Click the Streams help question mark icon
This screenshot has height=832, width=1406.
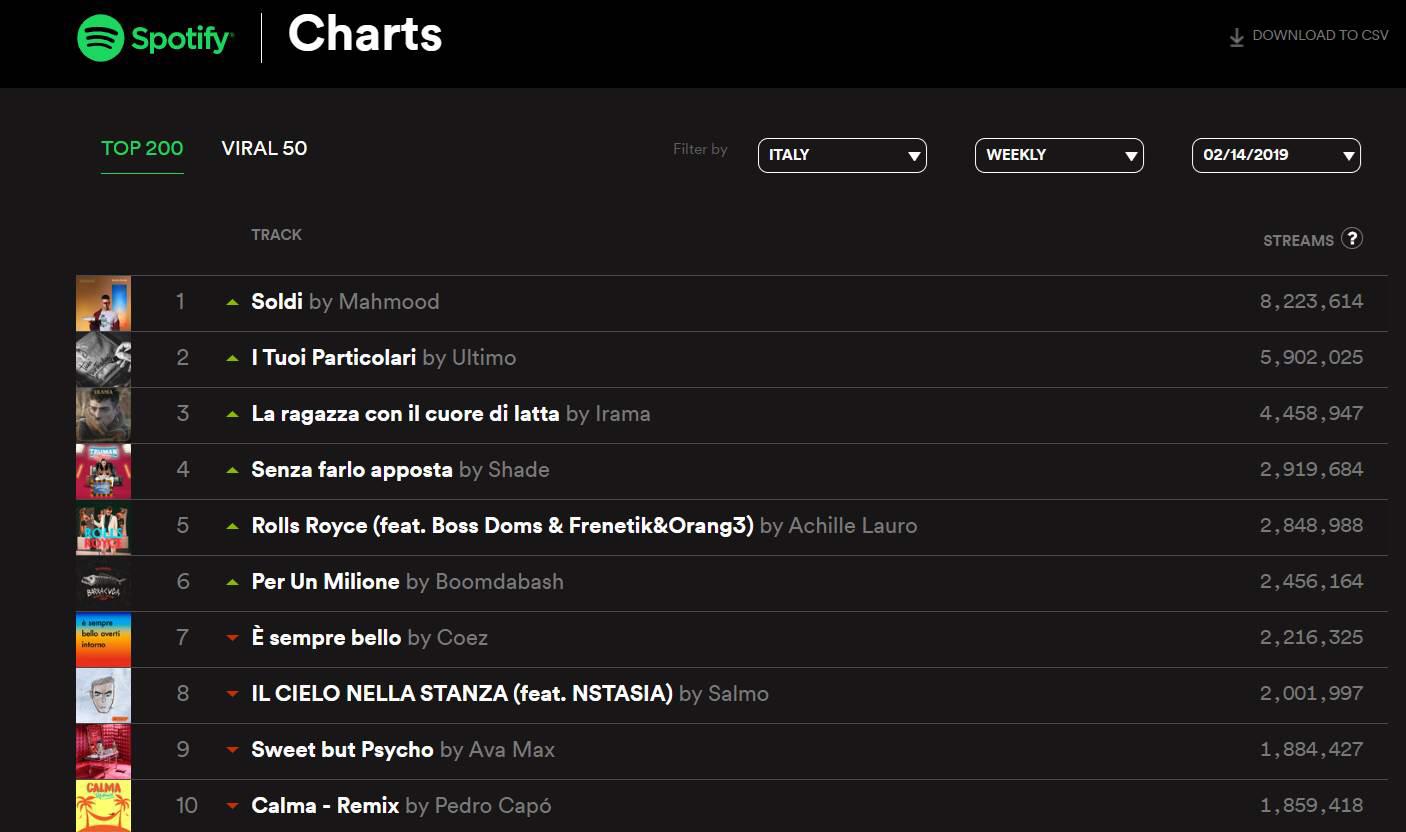coord(1351,238)
